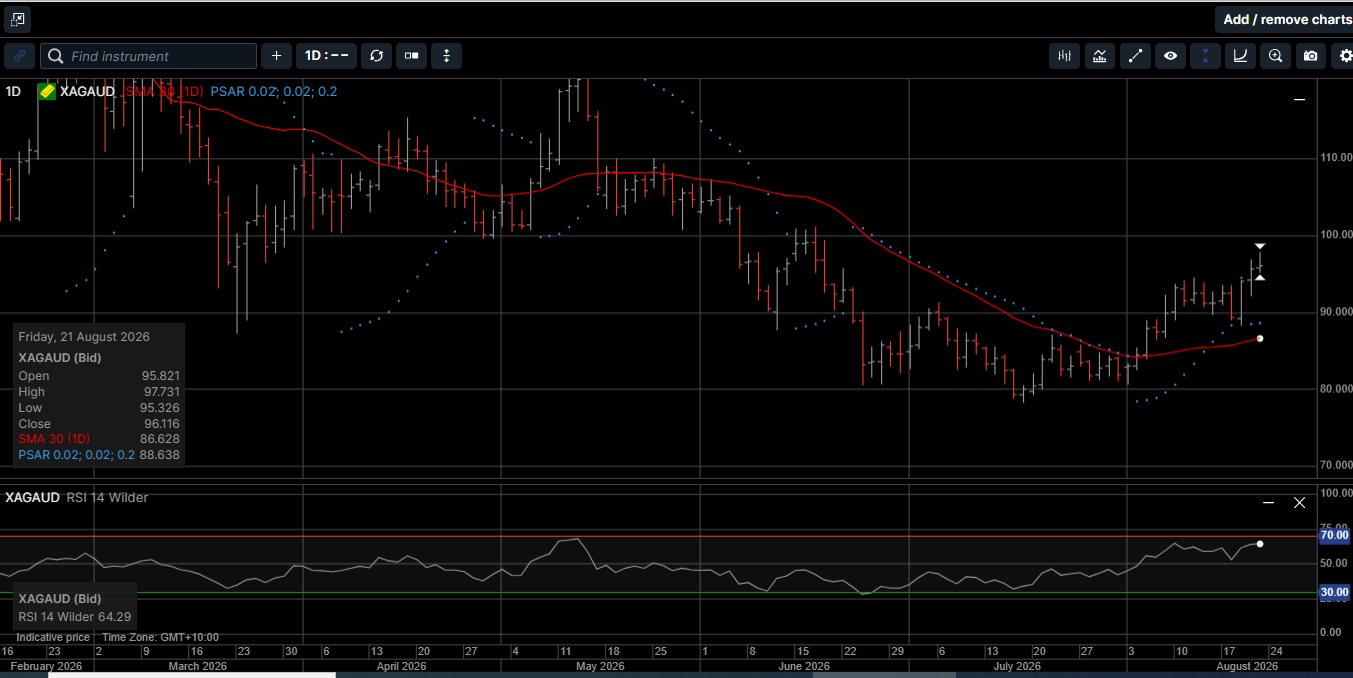The width and height of the screenshot is (1353, 678).
Task: Click the zoom magnifier icon
Action: [x=1275, y=56]
